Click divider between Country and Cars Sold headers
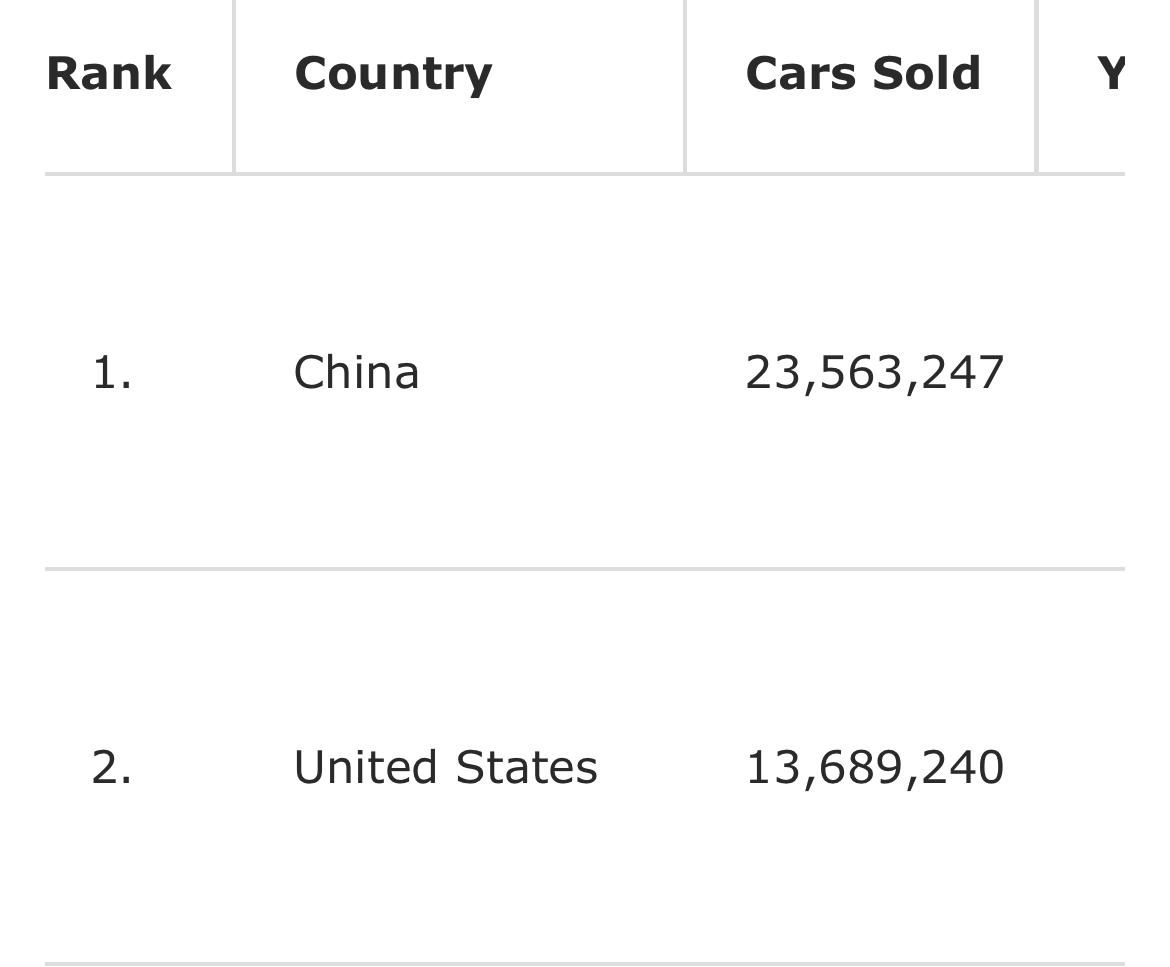The height and width of the screenshot is (967, 1170). pyautogui.click(x=684, y=86)
